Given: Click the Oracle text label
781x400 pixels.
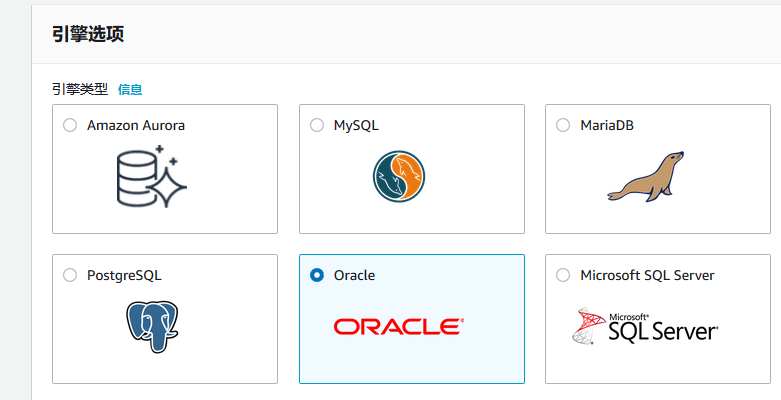Looking at the screenshot, I should pyautogui.click(x=355, y=275).
